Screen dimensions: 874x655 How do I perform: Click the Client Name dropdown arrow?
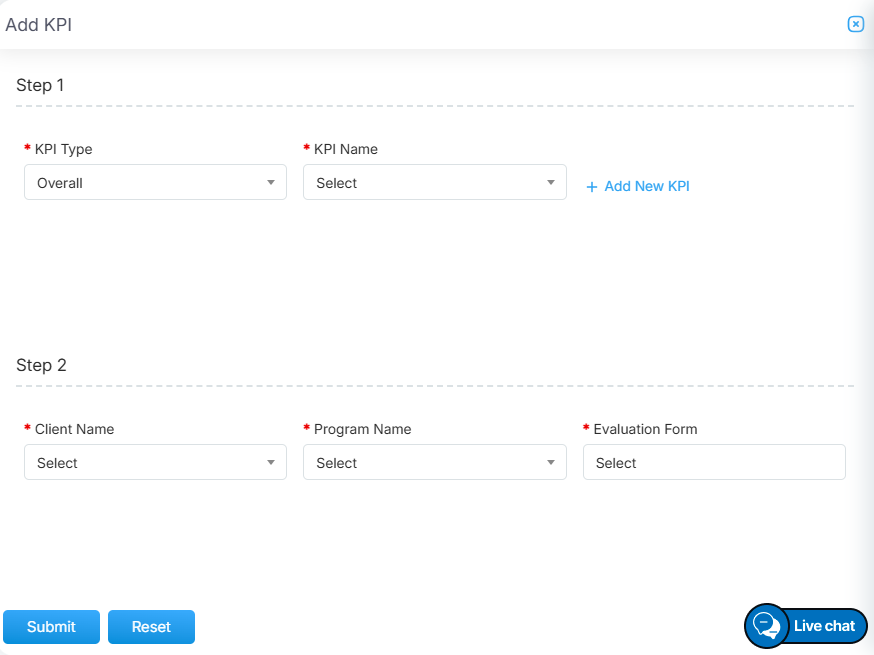[x=271, y=463]
